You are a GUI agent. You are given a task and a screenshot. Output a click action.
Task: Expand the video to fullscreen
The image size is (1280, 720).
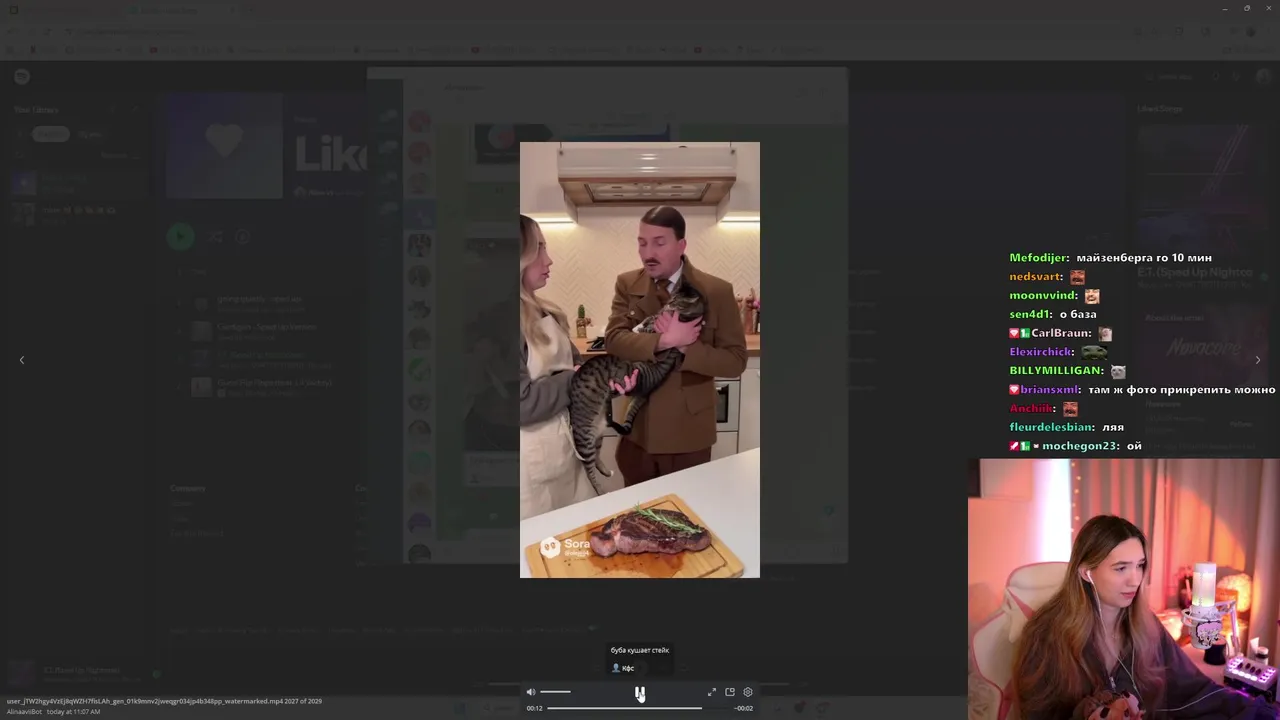[x=712, y=692]
